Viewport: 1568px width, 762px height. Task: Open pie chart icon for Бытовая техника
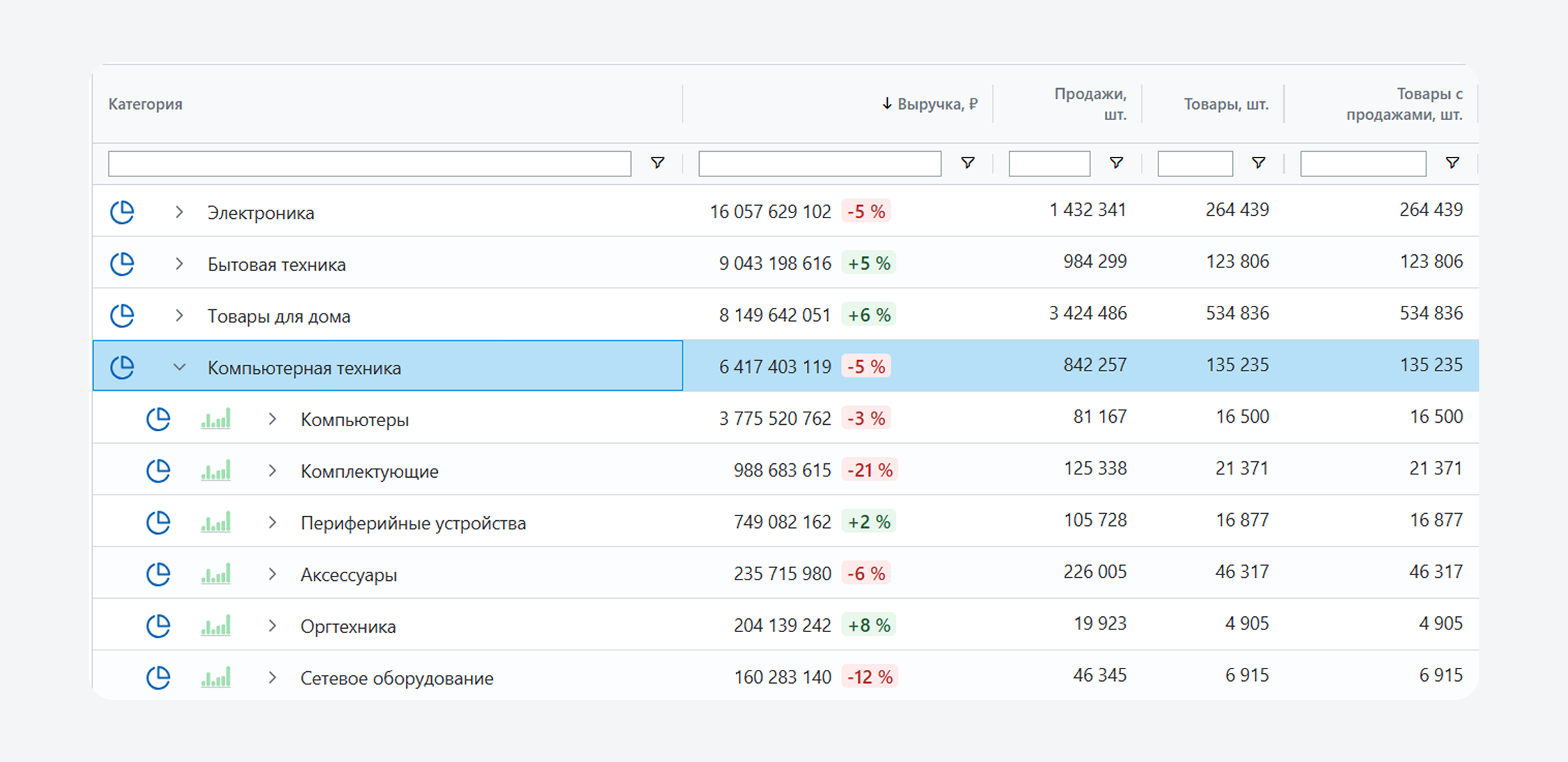(x=122, y=264)
